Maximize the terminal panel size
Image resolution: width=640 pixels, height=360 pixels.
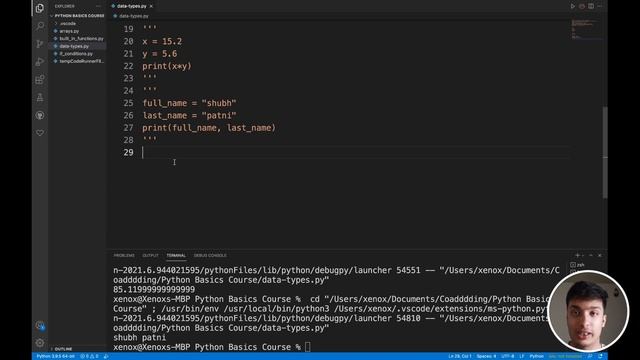(x=591, y=256)
